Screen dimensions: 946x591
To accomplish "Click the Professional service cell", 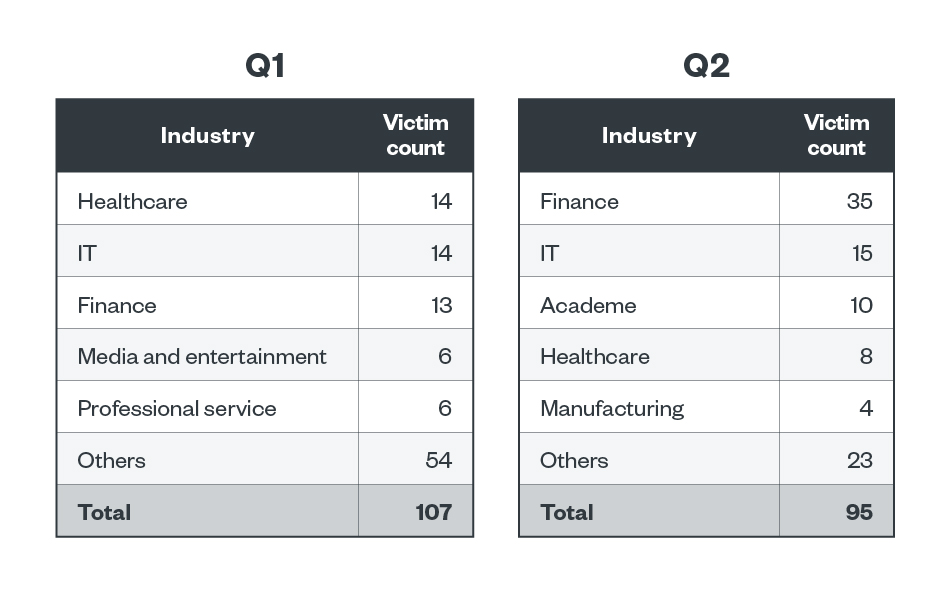I will [177, 409].
